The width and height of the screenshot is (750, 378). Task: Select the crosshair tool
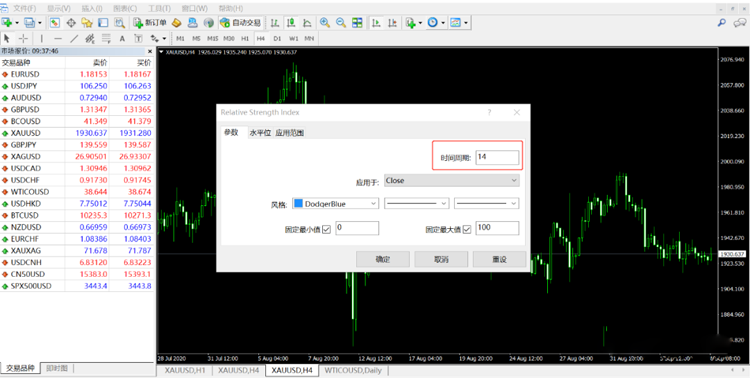click(23, 38)
